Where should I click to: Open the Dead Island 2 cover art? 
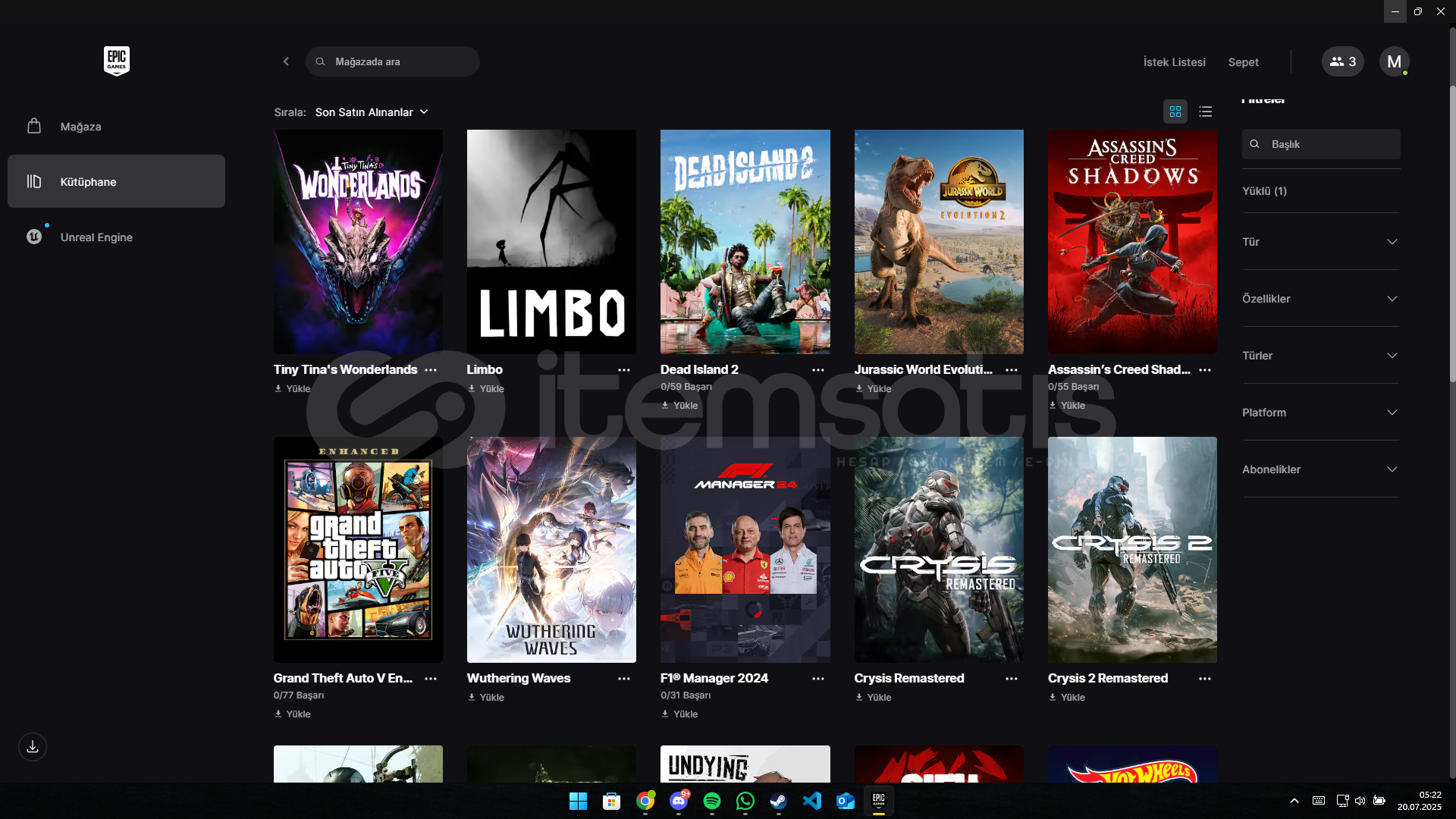[745, 242]
